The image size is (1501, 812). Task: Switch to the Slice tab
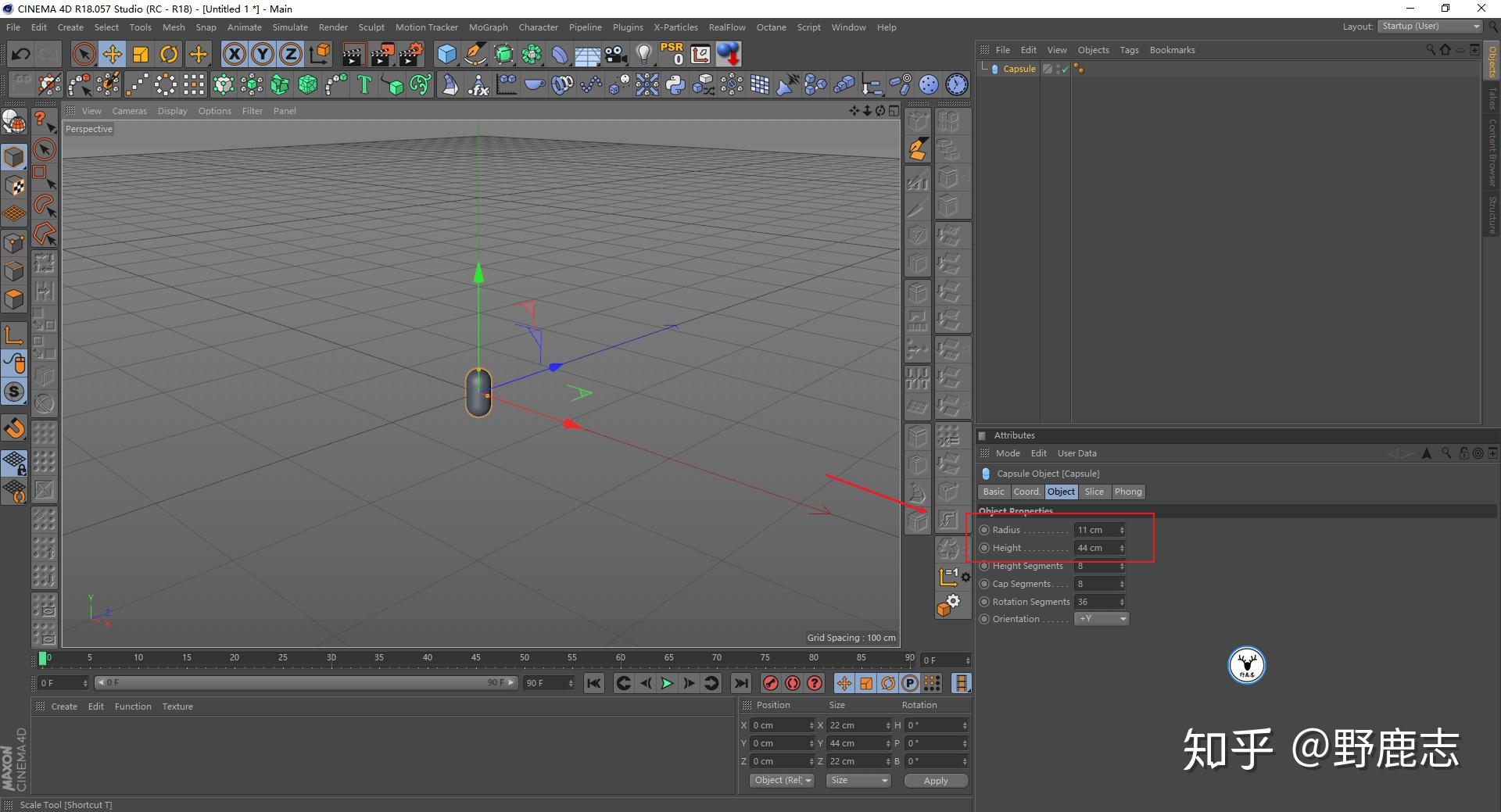1094,492
